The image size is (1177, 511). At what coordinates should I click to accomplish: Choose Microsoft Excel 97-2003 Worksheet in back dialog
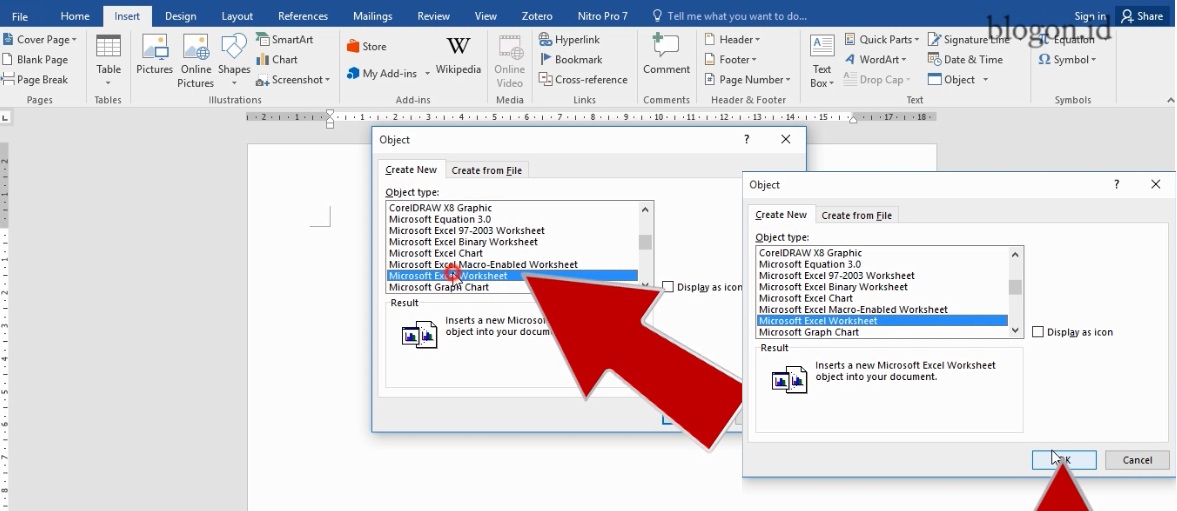tap(467, 230)
